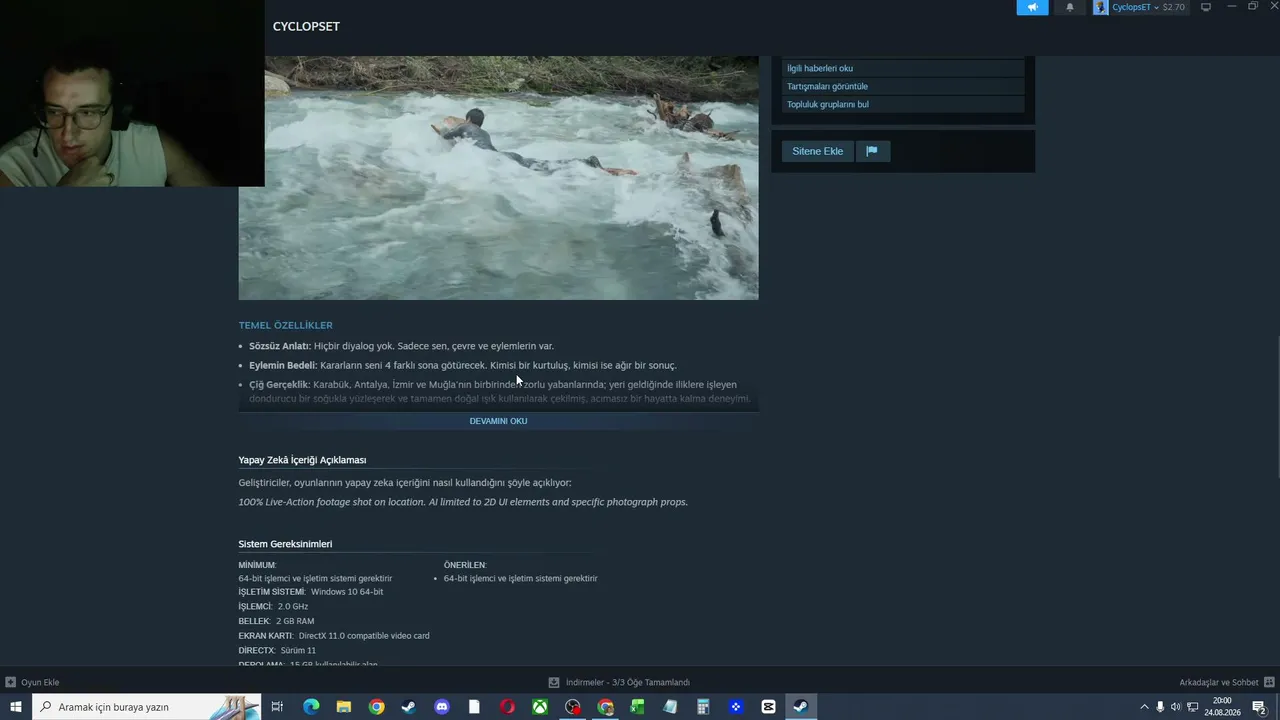
Task: Open File Explorer from the taskbar
Action: point(343,707)
